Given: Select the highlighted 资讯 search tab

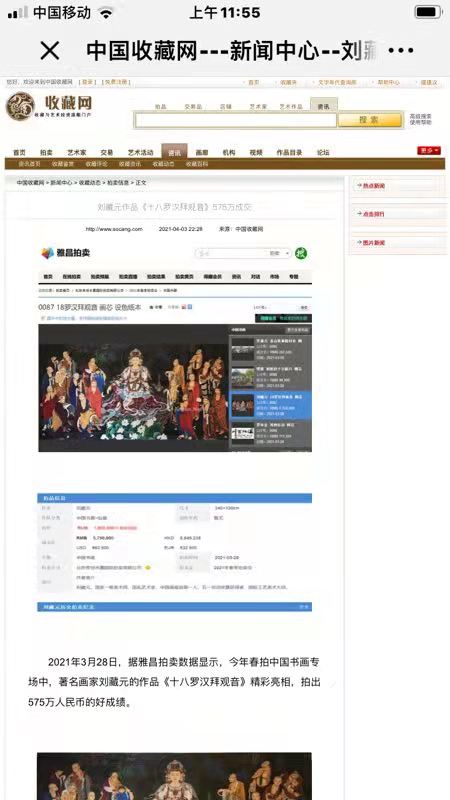Looking at the screenshot, I should coord(323,106).
